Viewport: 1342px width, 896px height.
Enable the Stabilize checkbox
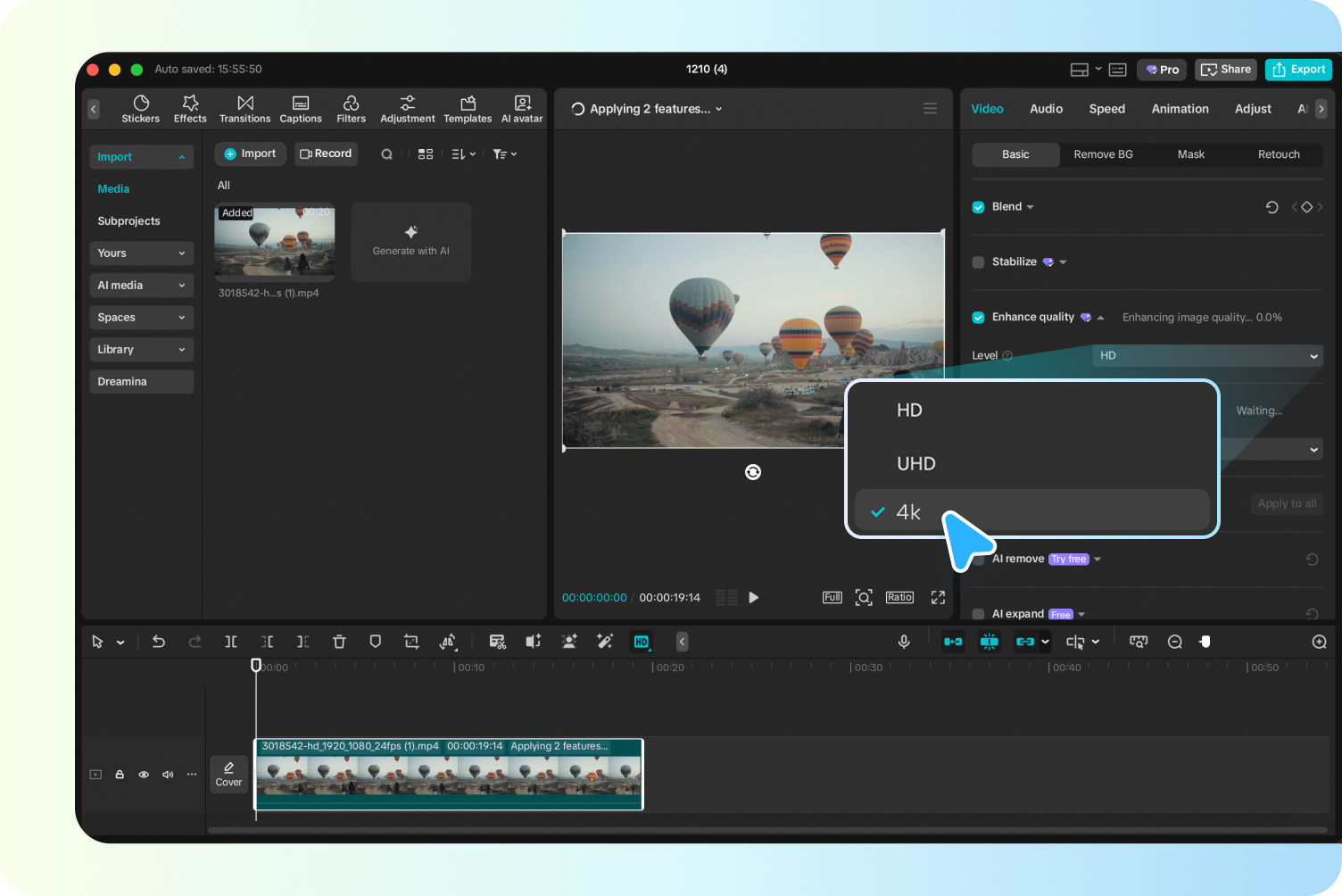coord(978,262)
